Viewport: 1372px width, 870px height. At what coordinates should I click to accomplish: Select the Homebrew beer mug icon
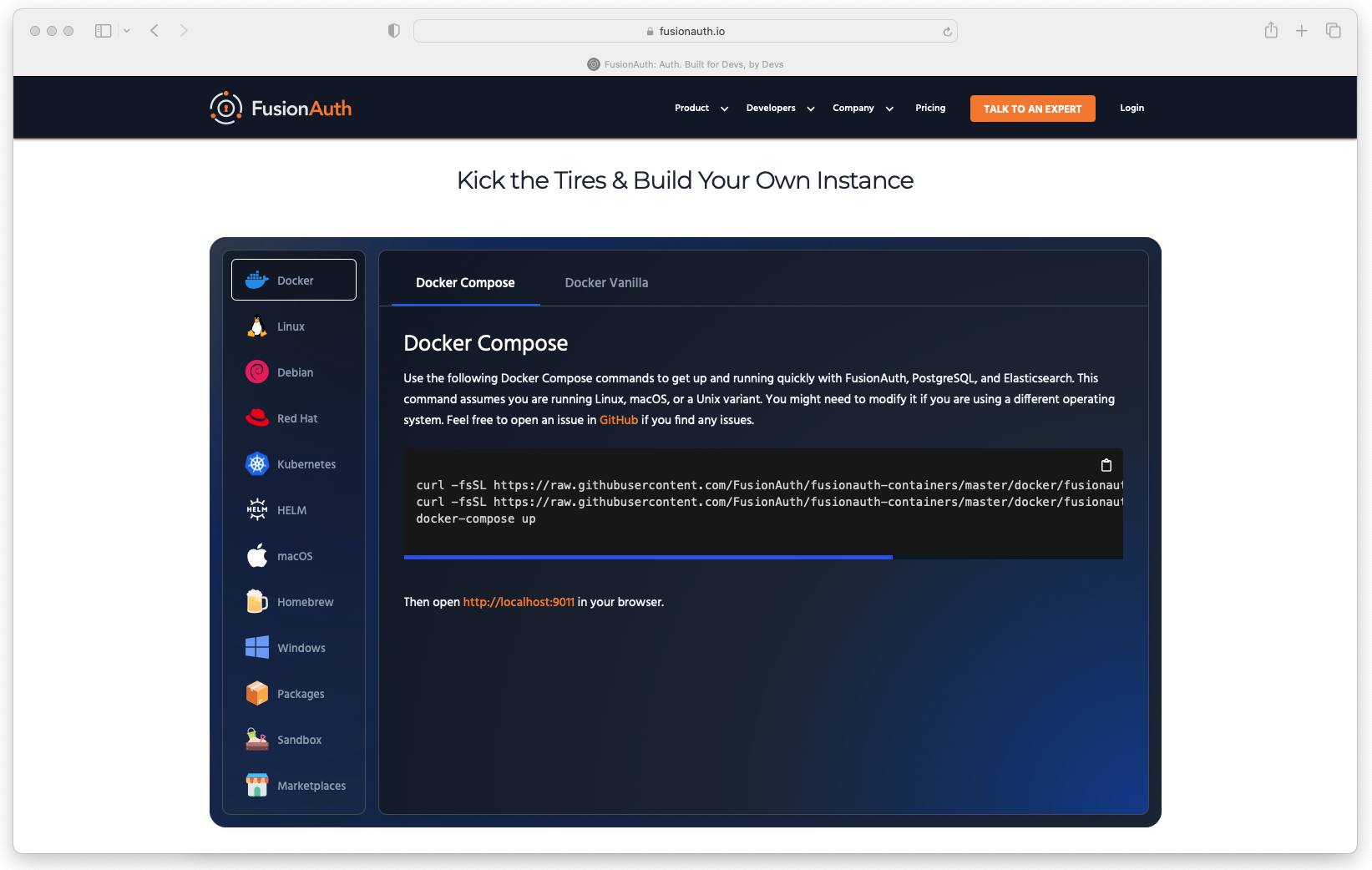256,601
